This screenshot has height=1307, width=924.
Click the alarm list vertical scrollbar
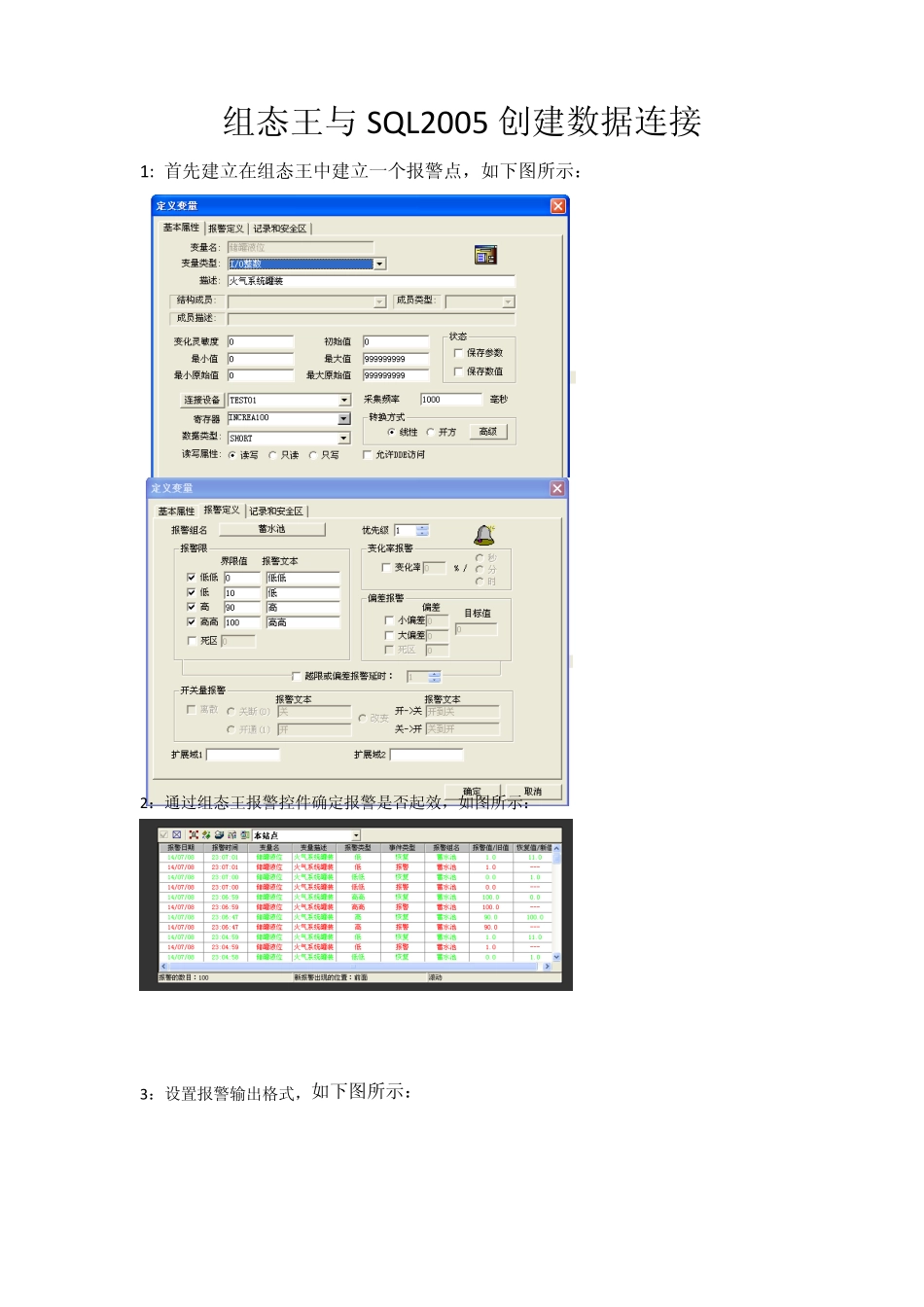[x=556, y=903]
